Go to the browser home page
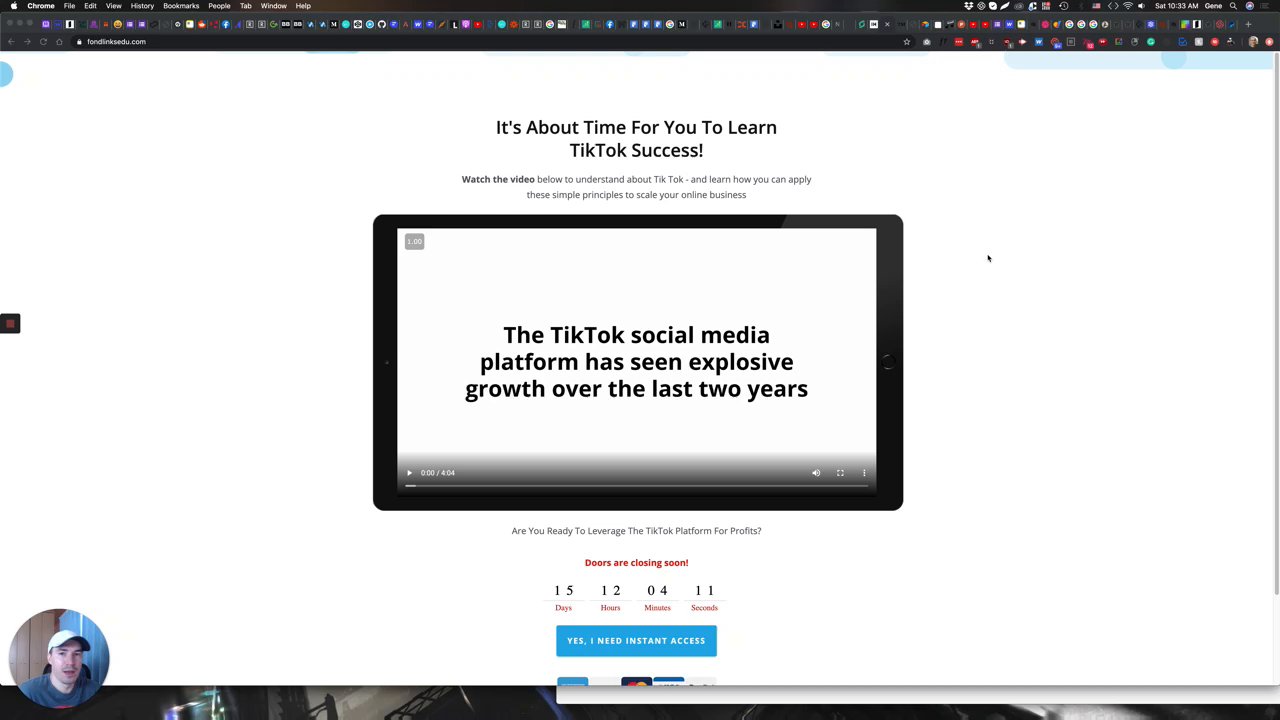The image size is (1280, 720). [59, 42]
